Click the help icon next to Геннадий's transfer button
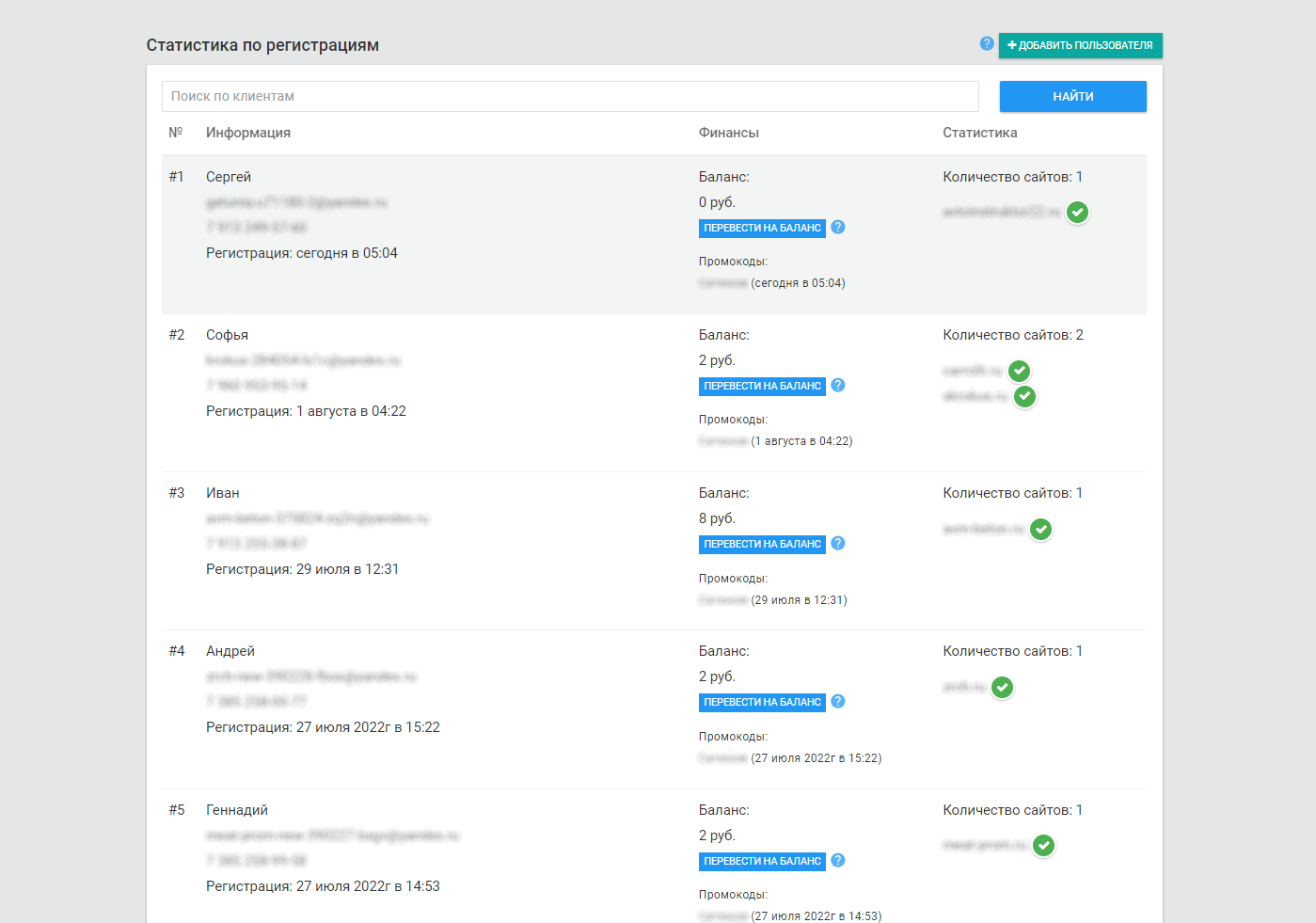 838,860
